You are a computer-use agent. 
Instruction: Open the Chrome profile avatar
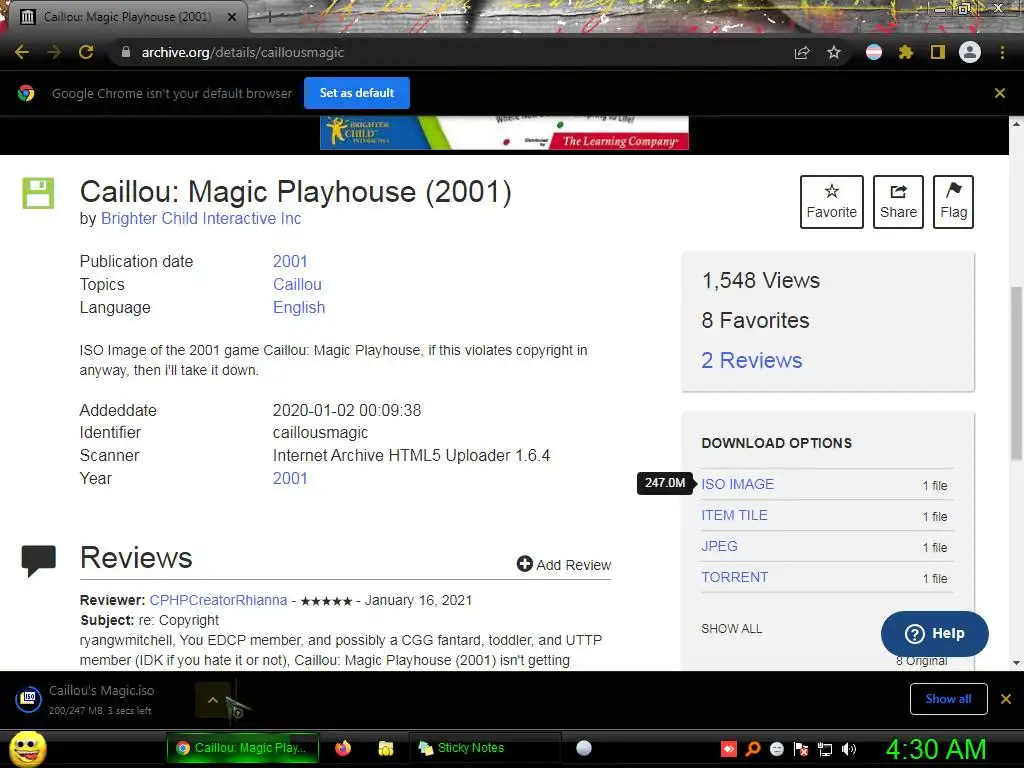pos(970,52)
